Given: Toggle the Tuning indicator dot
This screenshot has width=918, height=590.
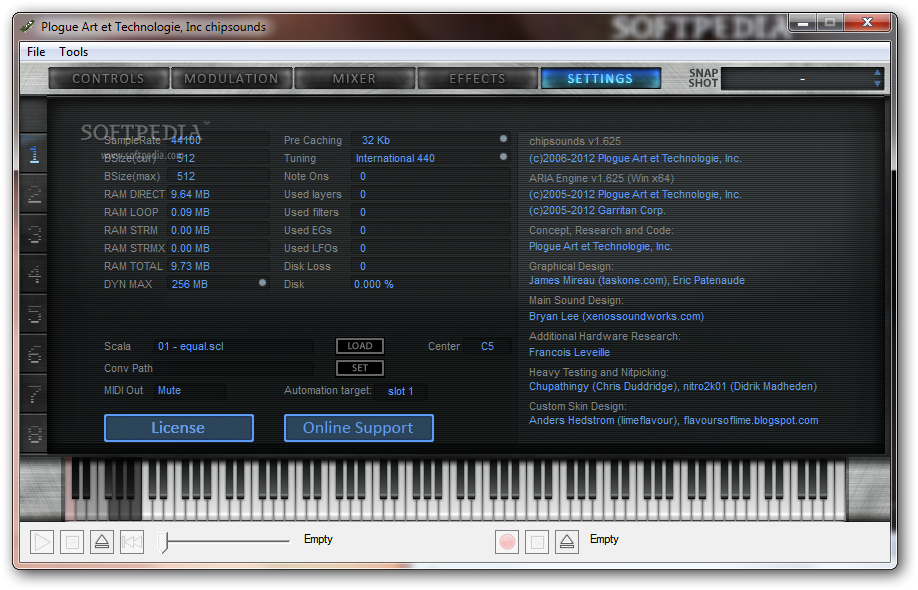Looking at the screenshot, I should (x=503, y=157).
